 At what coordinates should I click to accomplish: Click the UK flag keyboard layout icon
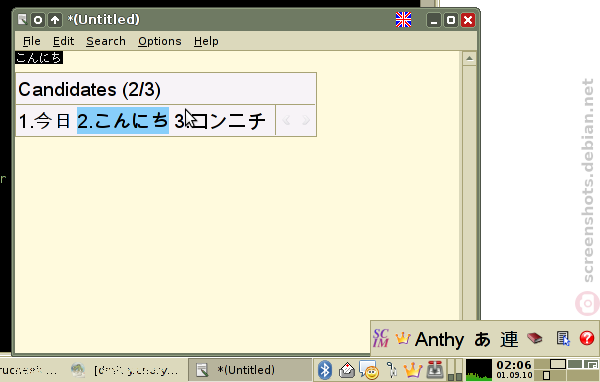[x=403, y=20]
